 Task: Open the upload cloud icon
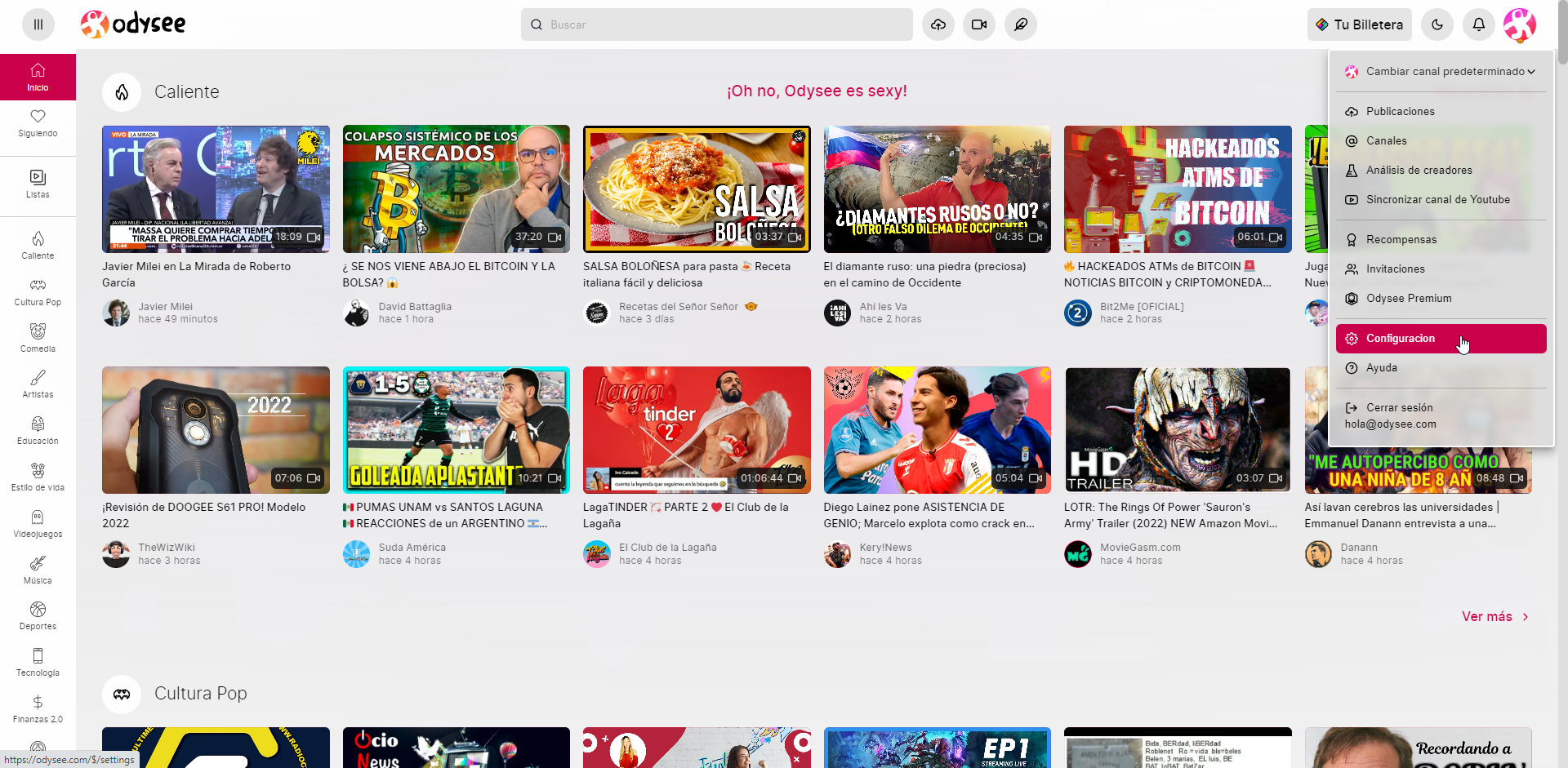click(938, 24)
